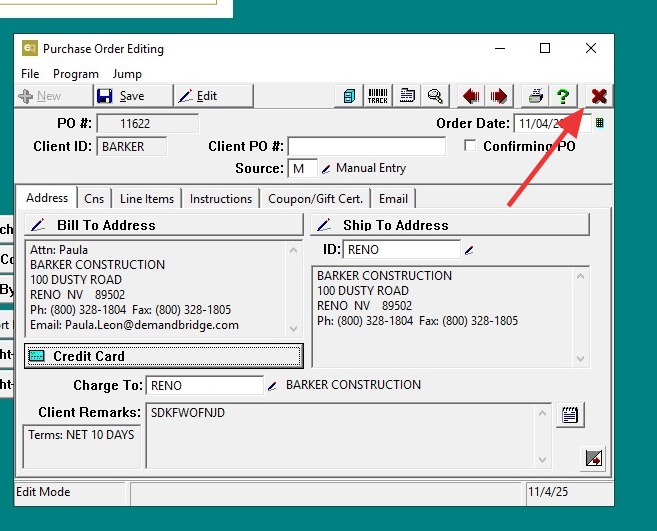The image size is (657, 531).
Task: Open help with green question mark
Action: tap(563, 96)
